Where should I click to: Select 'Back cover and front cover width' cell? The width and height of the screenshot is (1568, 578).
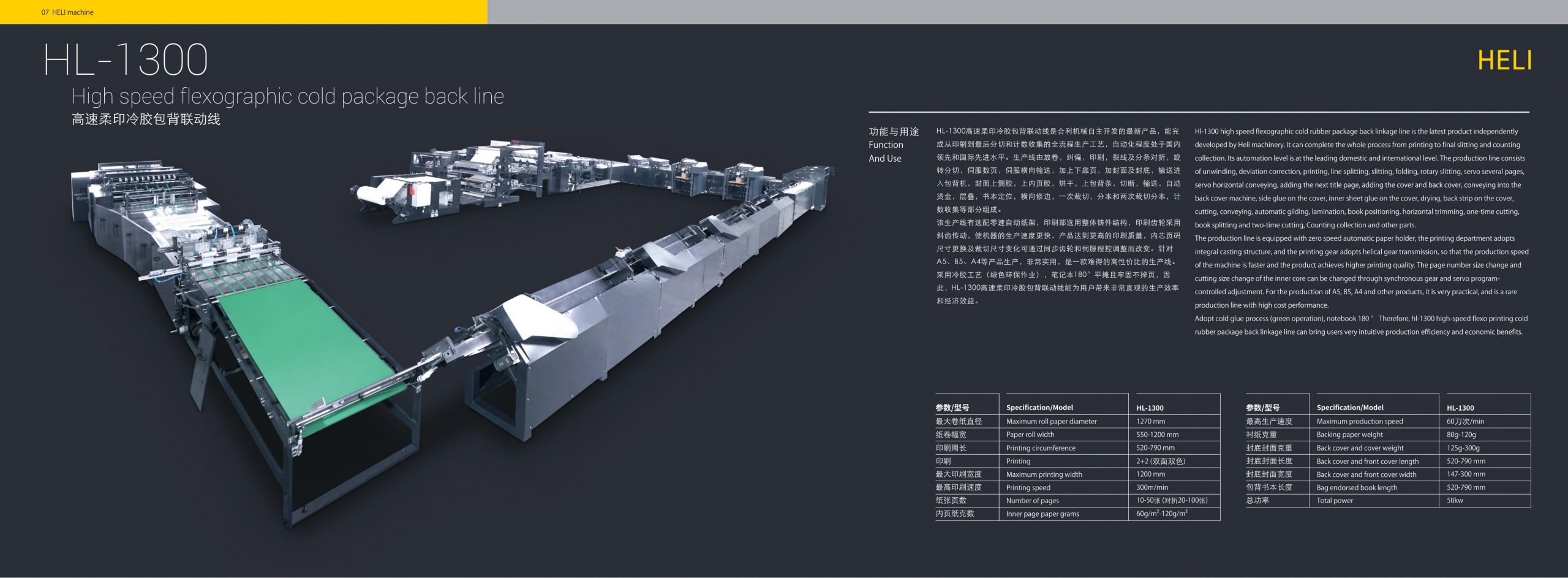1366,474
